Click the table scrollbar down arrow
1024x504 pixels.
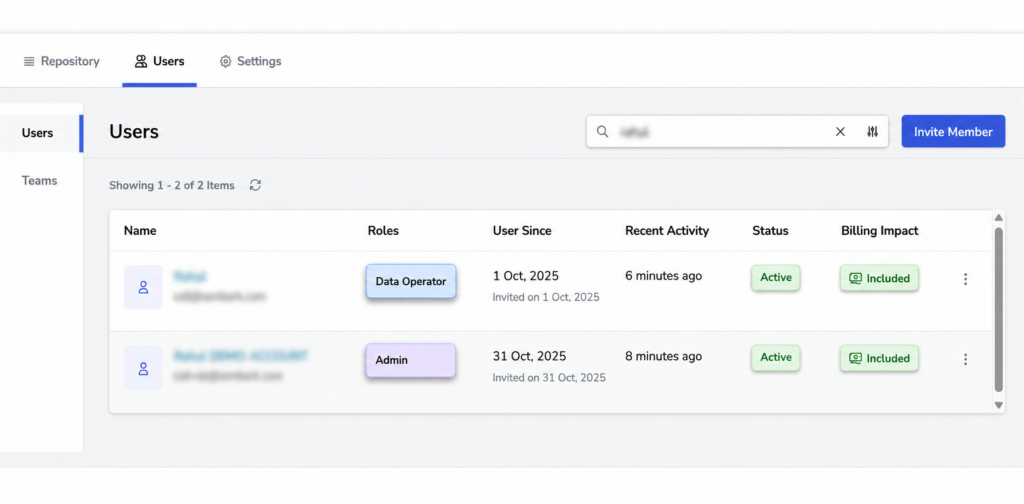[998, 405]
